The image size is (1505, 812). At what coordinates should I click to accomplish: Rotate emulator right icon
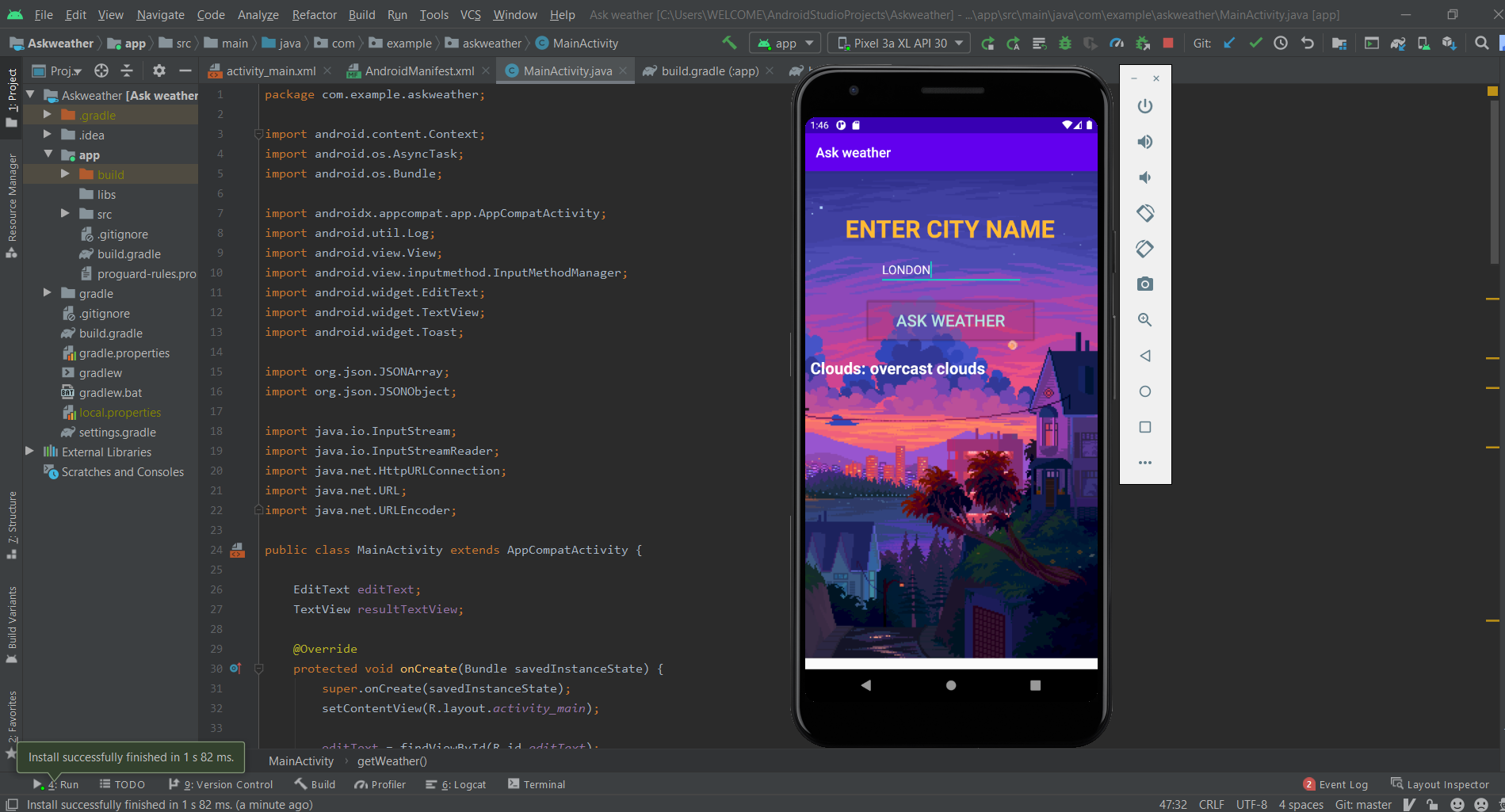1145,249
